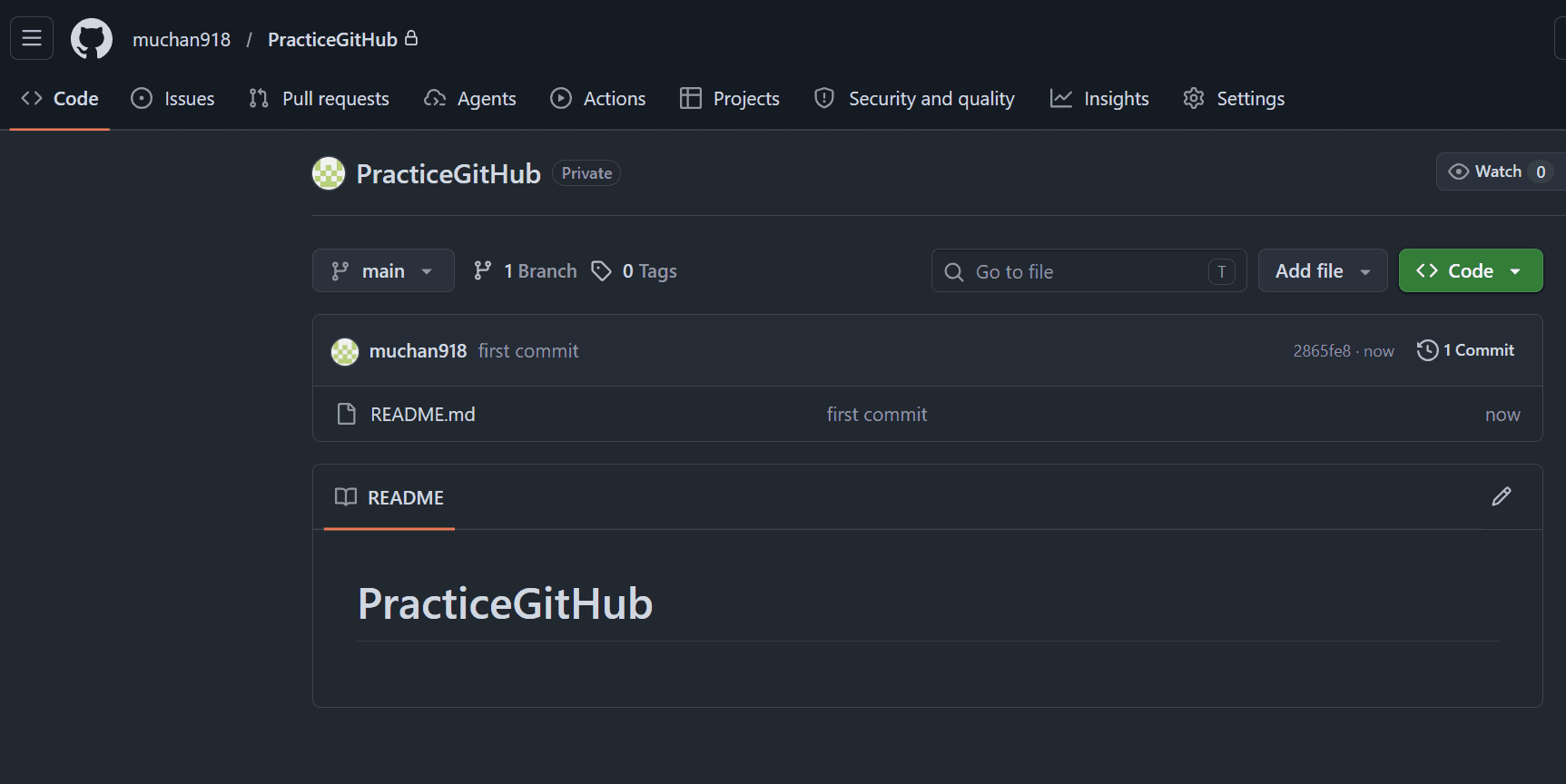Viewport: 1566px width, 784px height.
Task: Open the Agents tab
Action: pos(469,98)
